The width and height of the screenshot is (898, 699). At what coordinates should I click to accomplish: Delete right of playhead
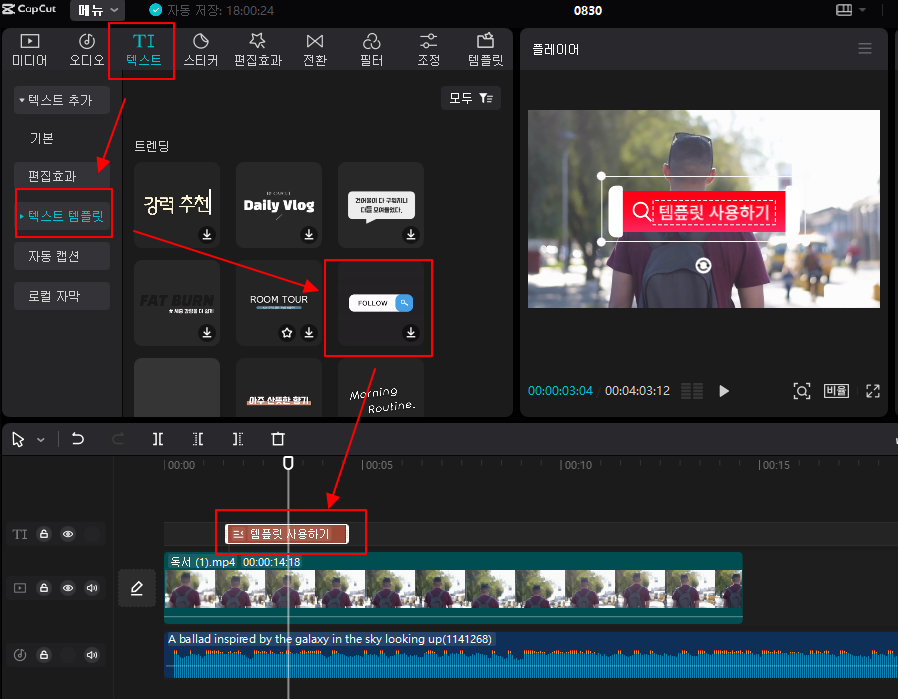coord(238,439)
